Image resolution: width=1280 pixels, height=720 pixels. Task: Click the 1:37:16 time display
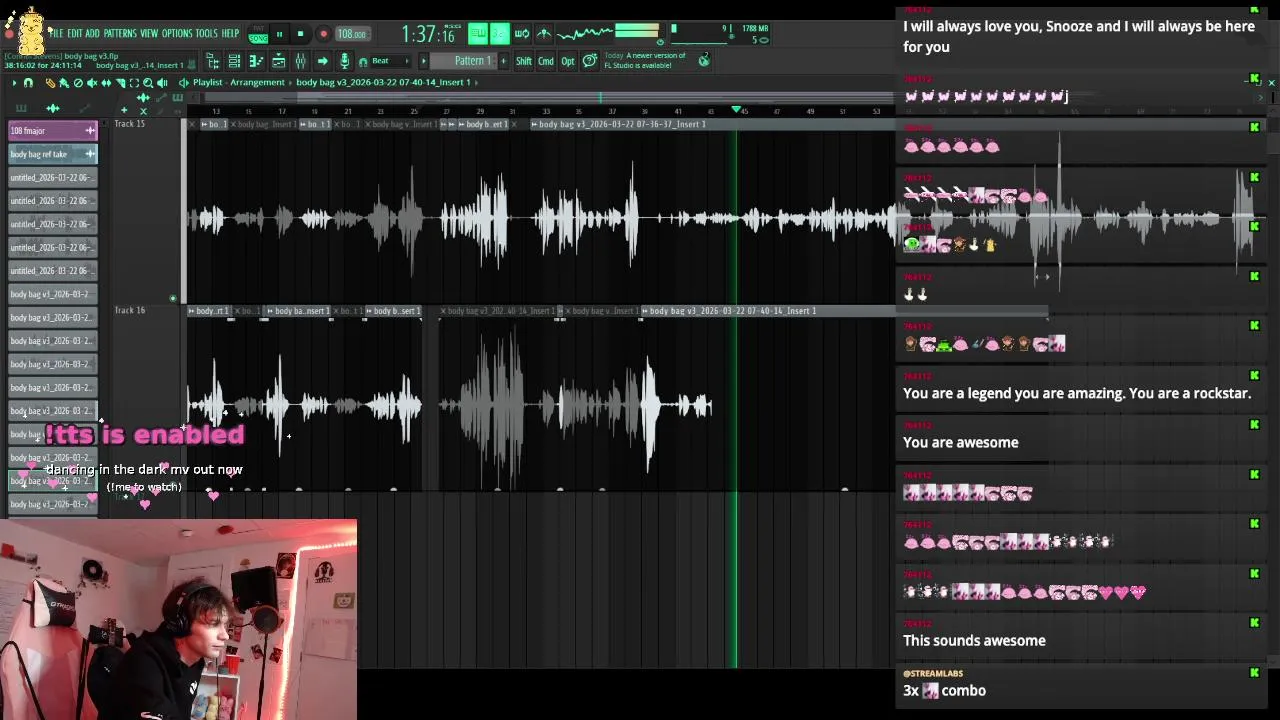pos(429,34)
